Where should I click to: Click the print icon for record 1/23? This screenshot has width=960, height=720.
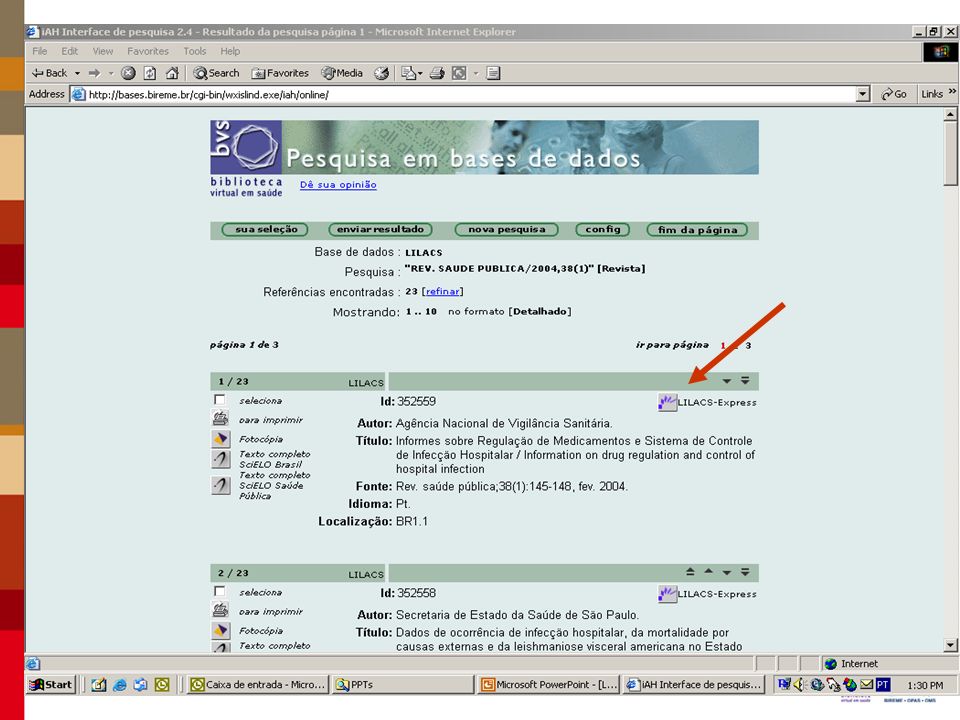pyautogui.click(x=220, y=419)
